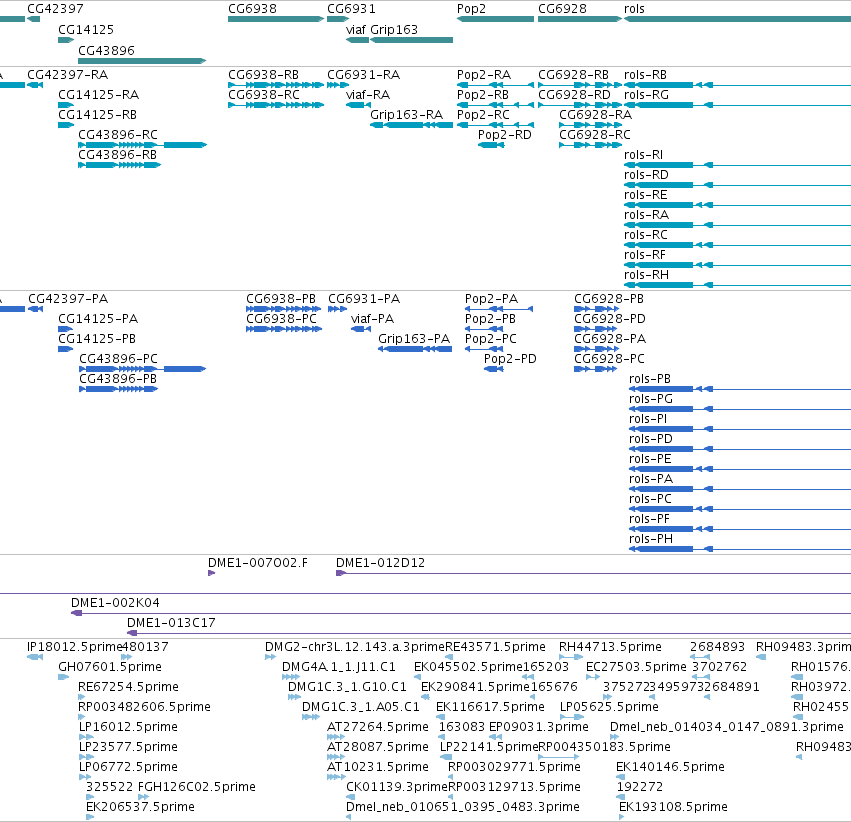Click transcript CG43896-RC
851x822 pixels.
[142, 145]
